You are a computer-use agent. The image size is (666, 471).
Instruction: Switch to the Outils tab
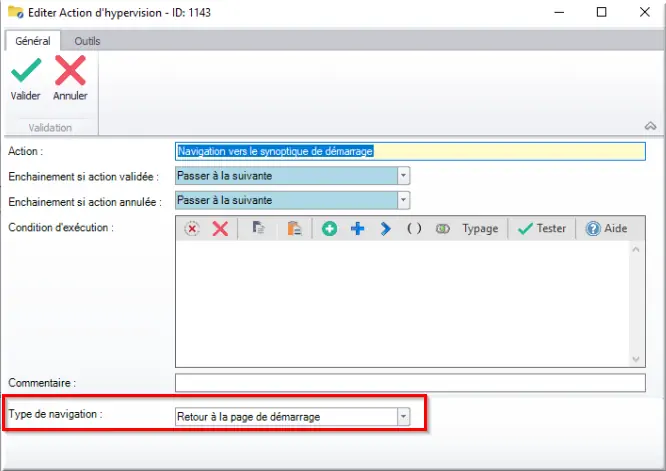click(x=87, y=41)
